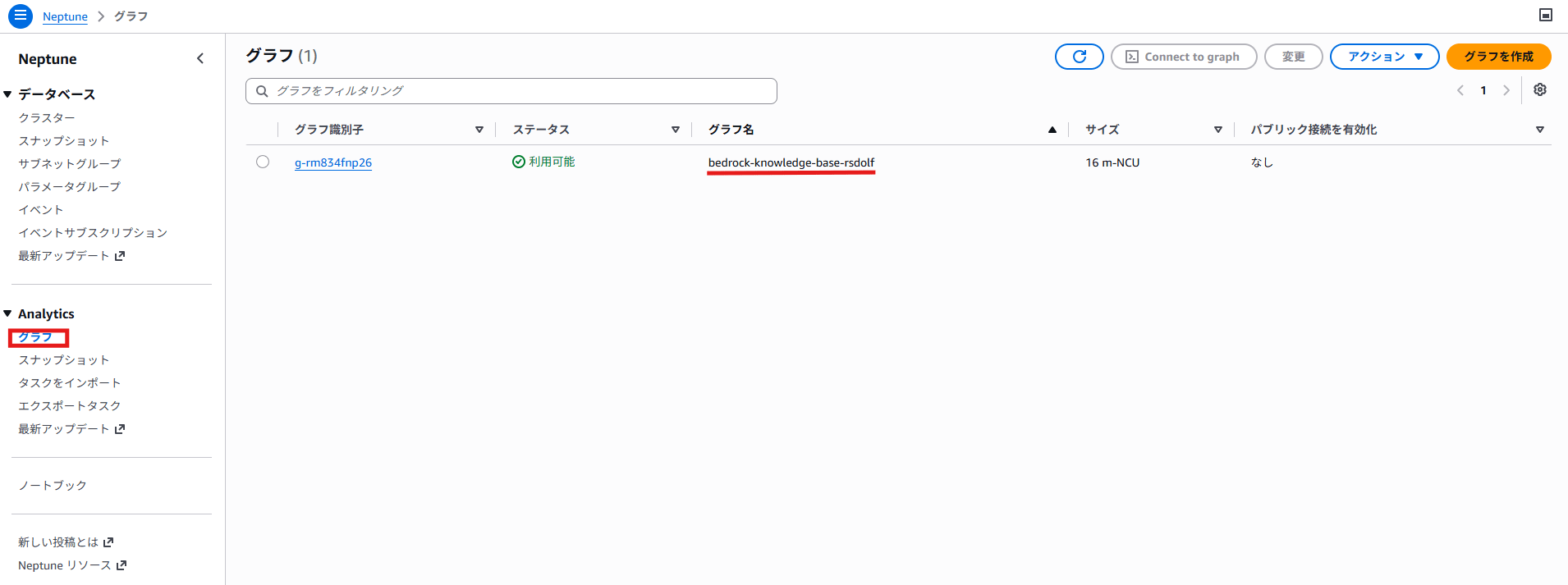Focus the グラフをフィルタリング search field
The width and height of the screenshot is (1568, 585).
pyautogui.click(x=511, y=91)
